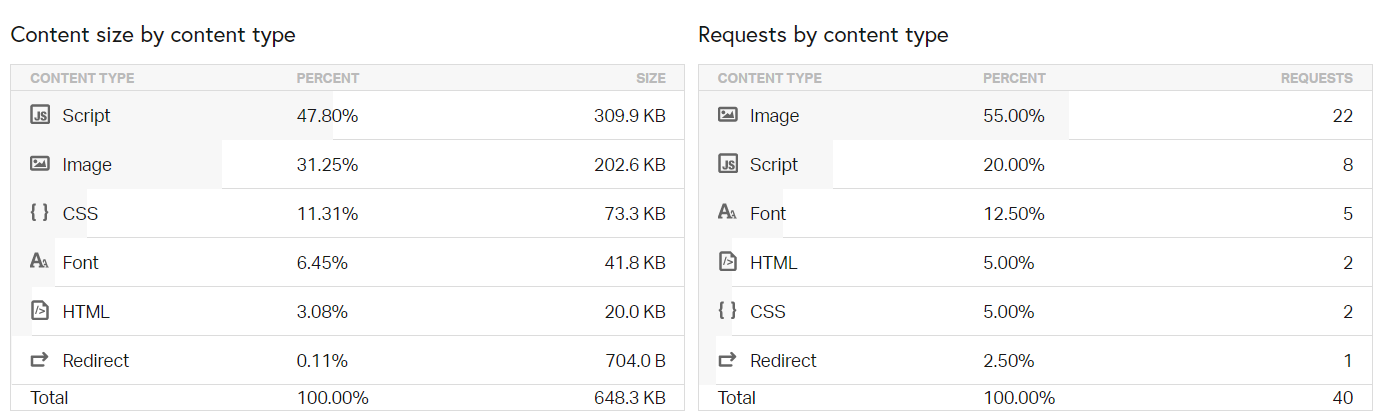
Task: Sort content size table by PERCENT header
Action: (x=327, y=78)
